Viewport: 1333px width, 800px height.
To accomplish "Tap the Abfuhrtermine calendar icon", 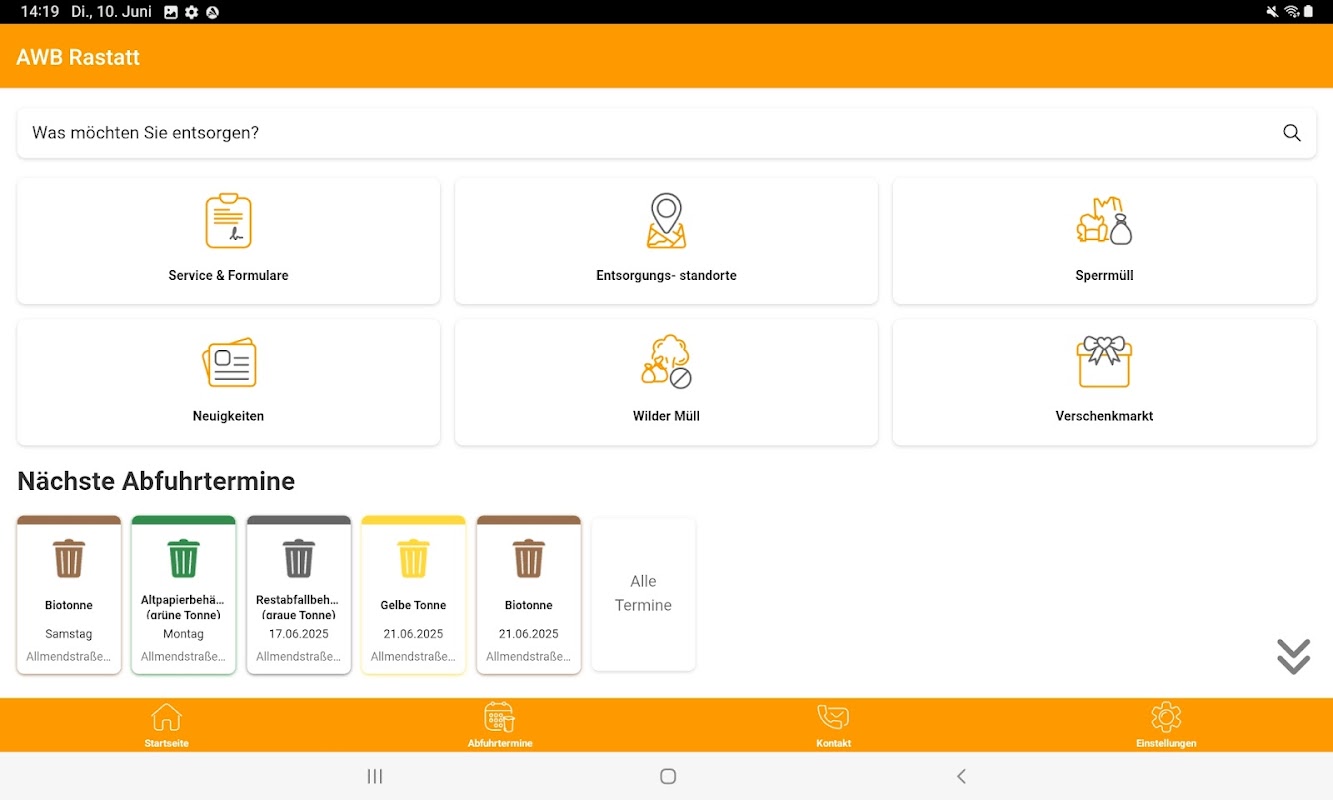I will coord(500,717).
